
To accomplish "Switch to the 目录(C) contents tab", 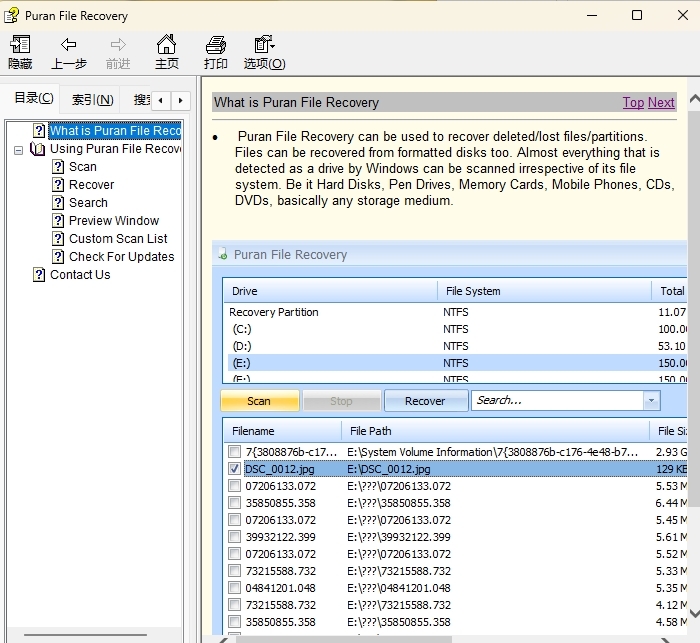I will (x=34, y=98).
